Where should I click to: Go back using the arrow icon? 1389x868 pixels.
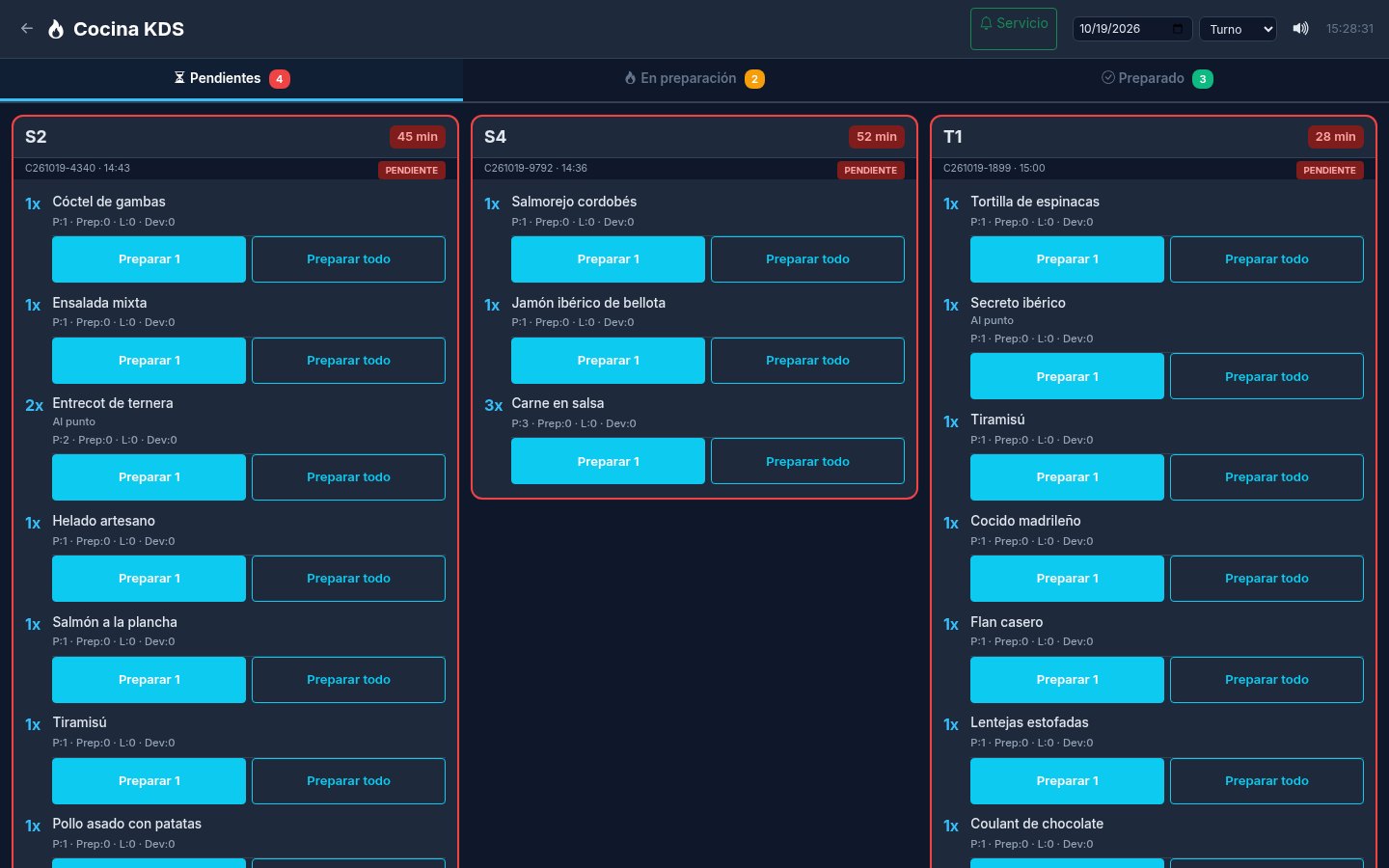[27, 29]
